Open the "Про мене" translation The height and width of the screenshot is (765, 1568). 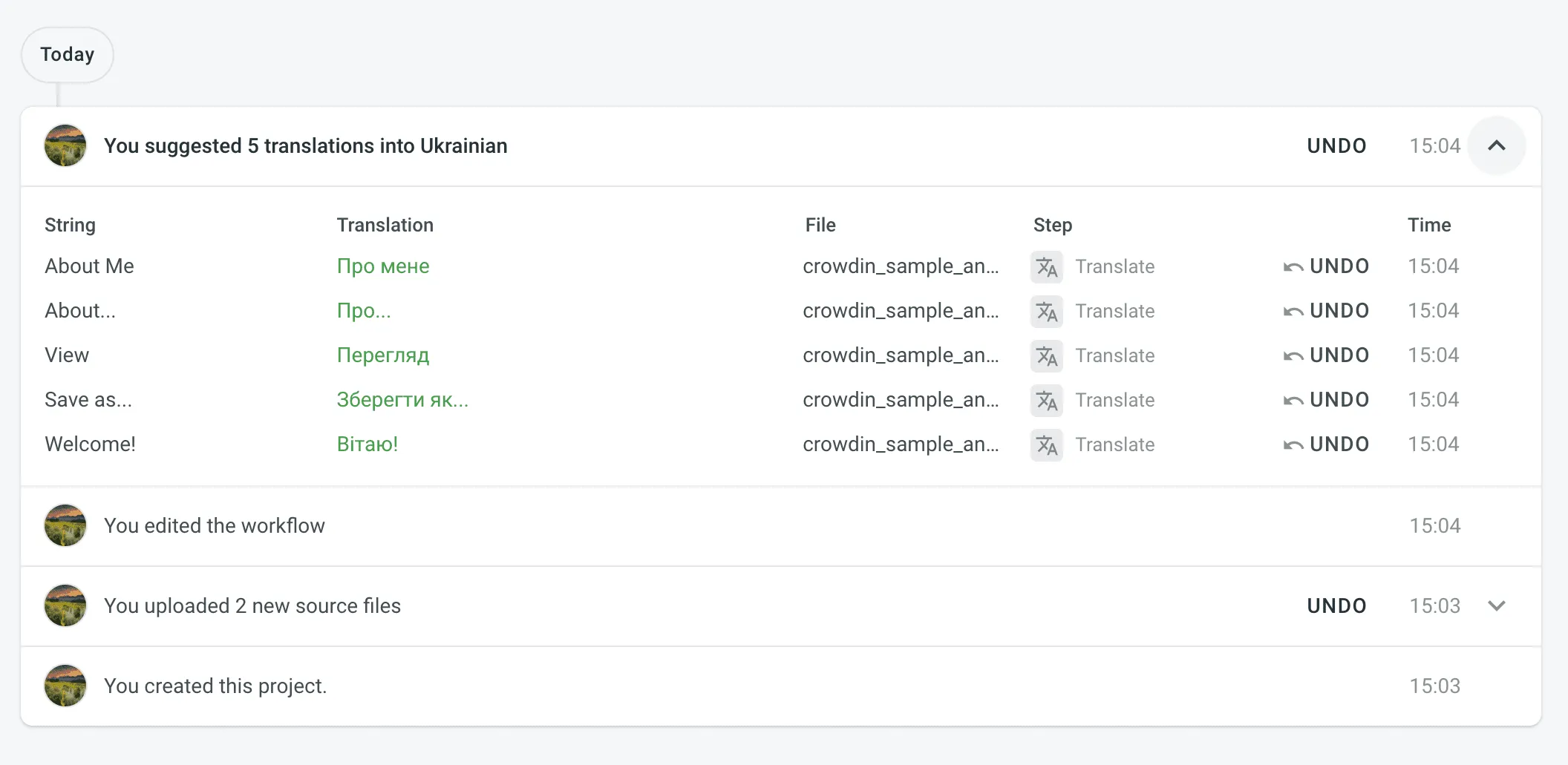383,266
